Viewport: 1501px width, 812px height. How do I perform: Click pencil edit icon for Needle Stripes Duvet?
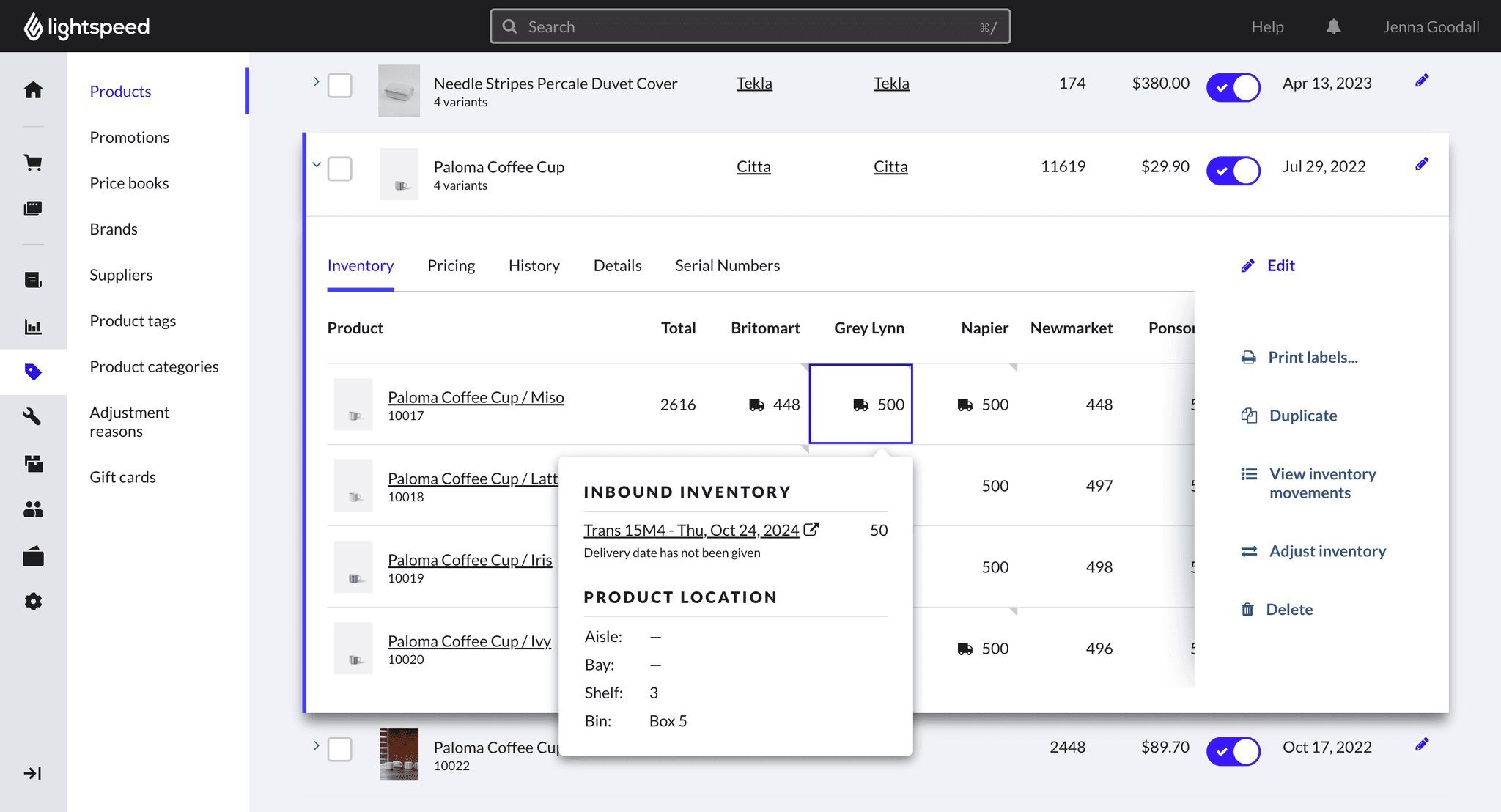click(1421, 81)
